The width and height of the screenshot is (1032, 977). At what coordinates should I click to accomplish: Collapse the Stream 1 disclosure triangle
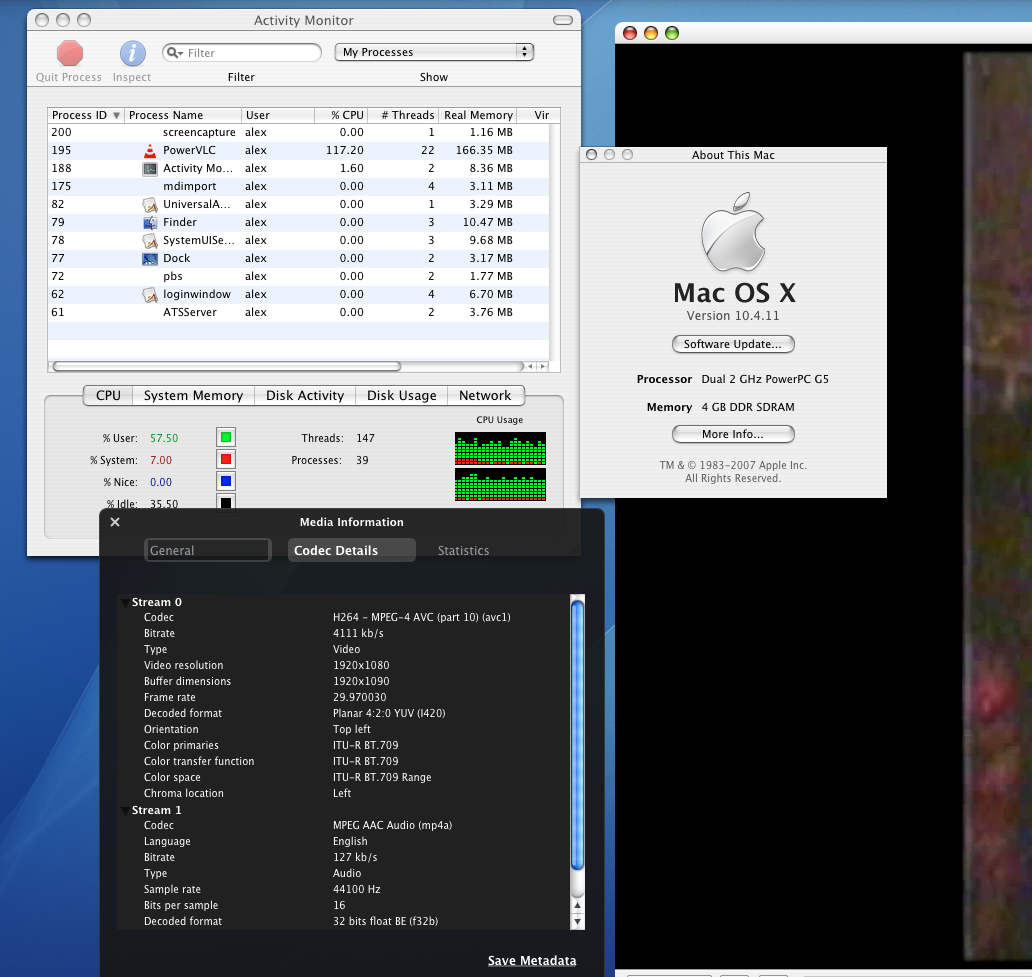[x=124, y=810]
